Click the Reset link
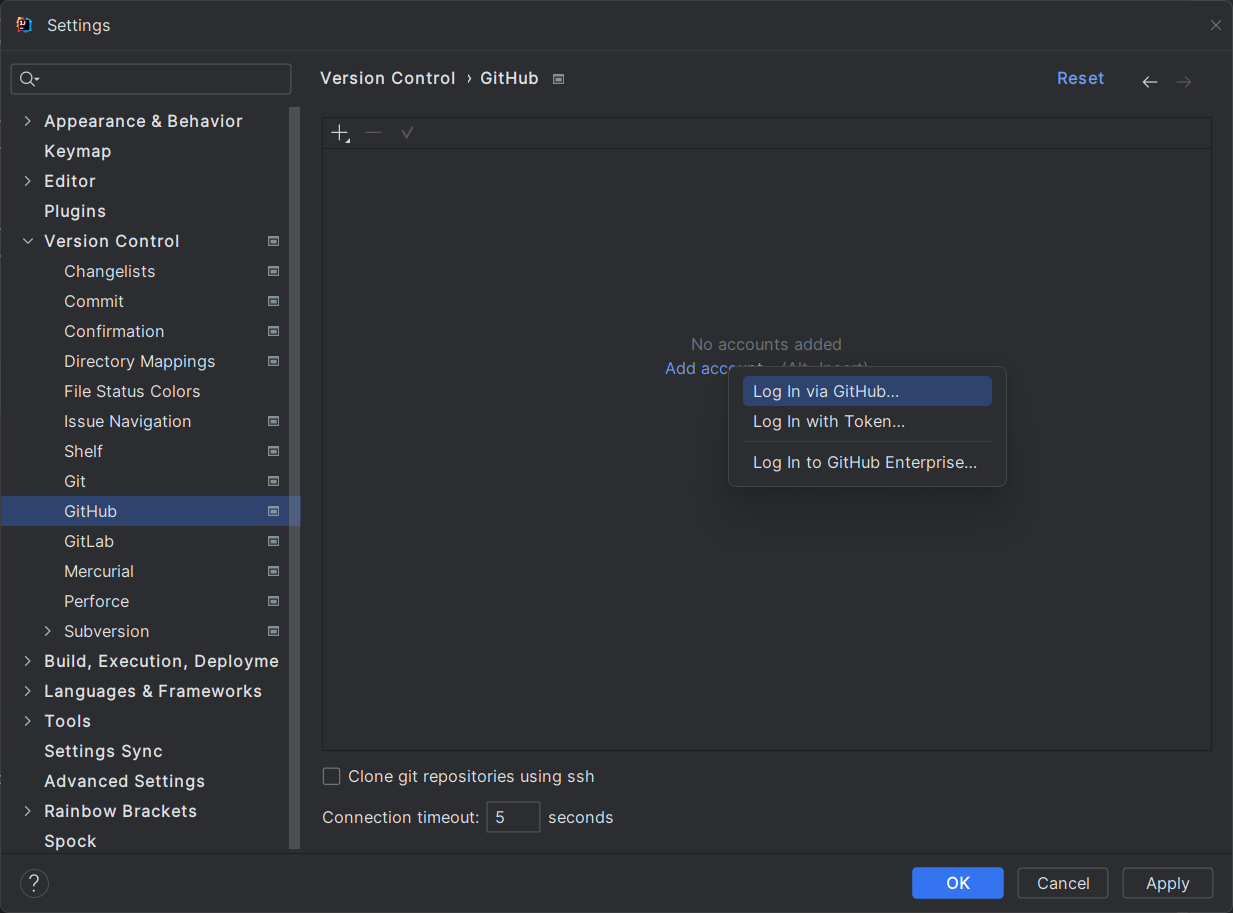This screenshot has width=1233, height=913. (x=1080, y=78)
